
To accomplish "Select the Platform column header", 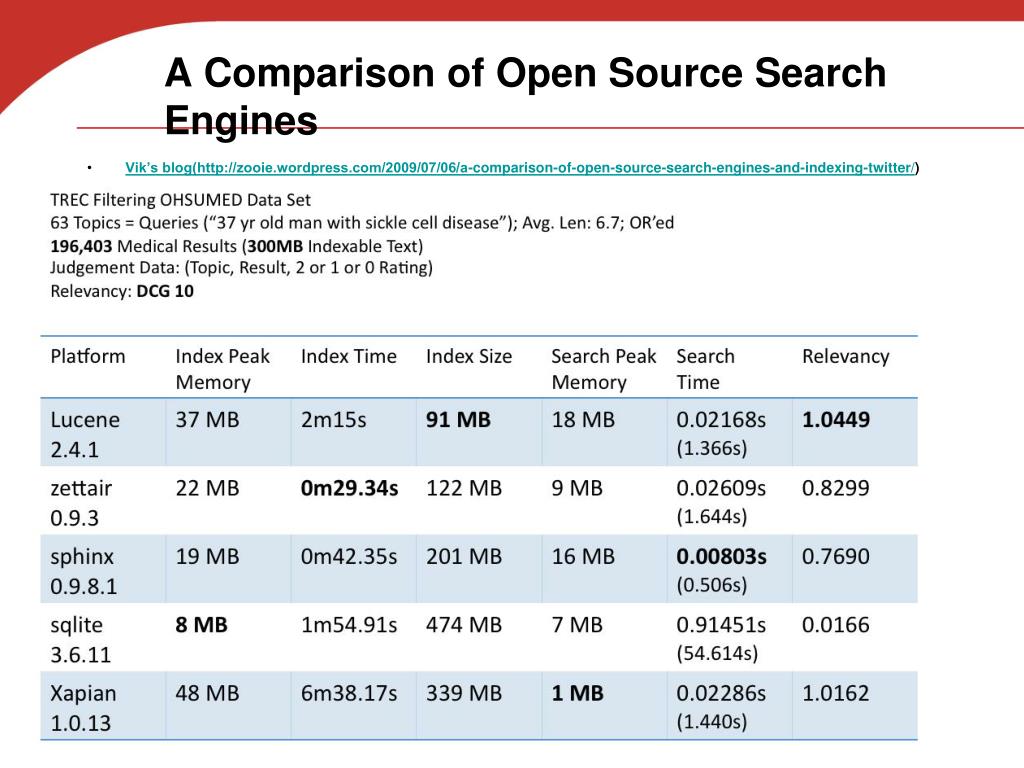I will 88,357.
